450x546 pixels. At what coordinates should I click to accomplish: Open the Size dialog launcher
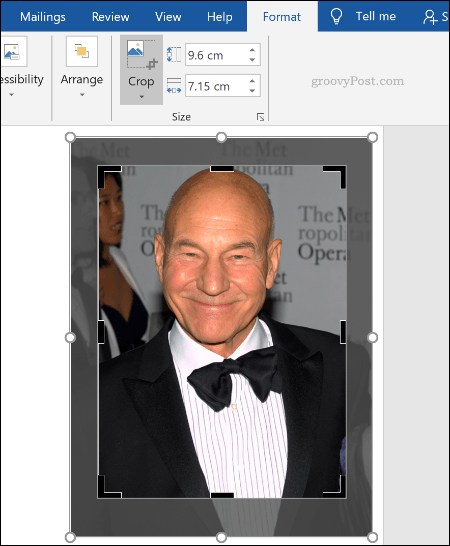coord(260,117)
